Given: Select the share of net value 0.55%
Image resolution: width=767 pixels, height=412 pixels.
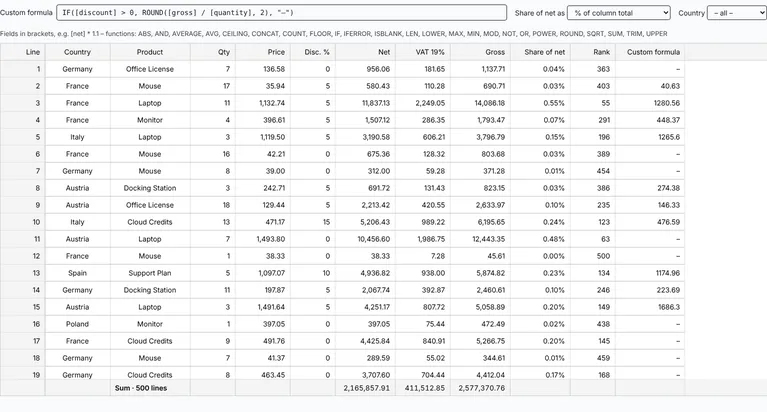Looking at the screenshot, I should tap(541, 103).
